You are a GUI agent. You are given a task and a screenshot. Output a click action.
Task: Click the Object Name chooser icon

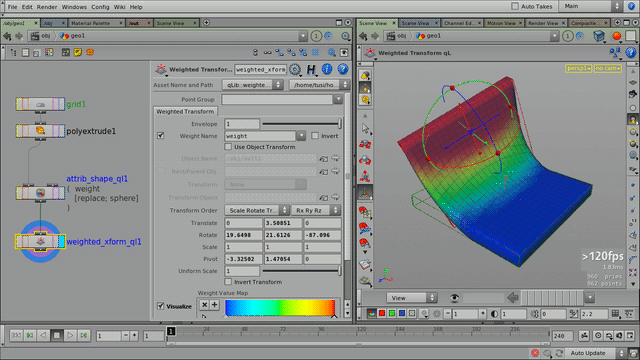(324, 158)
